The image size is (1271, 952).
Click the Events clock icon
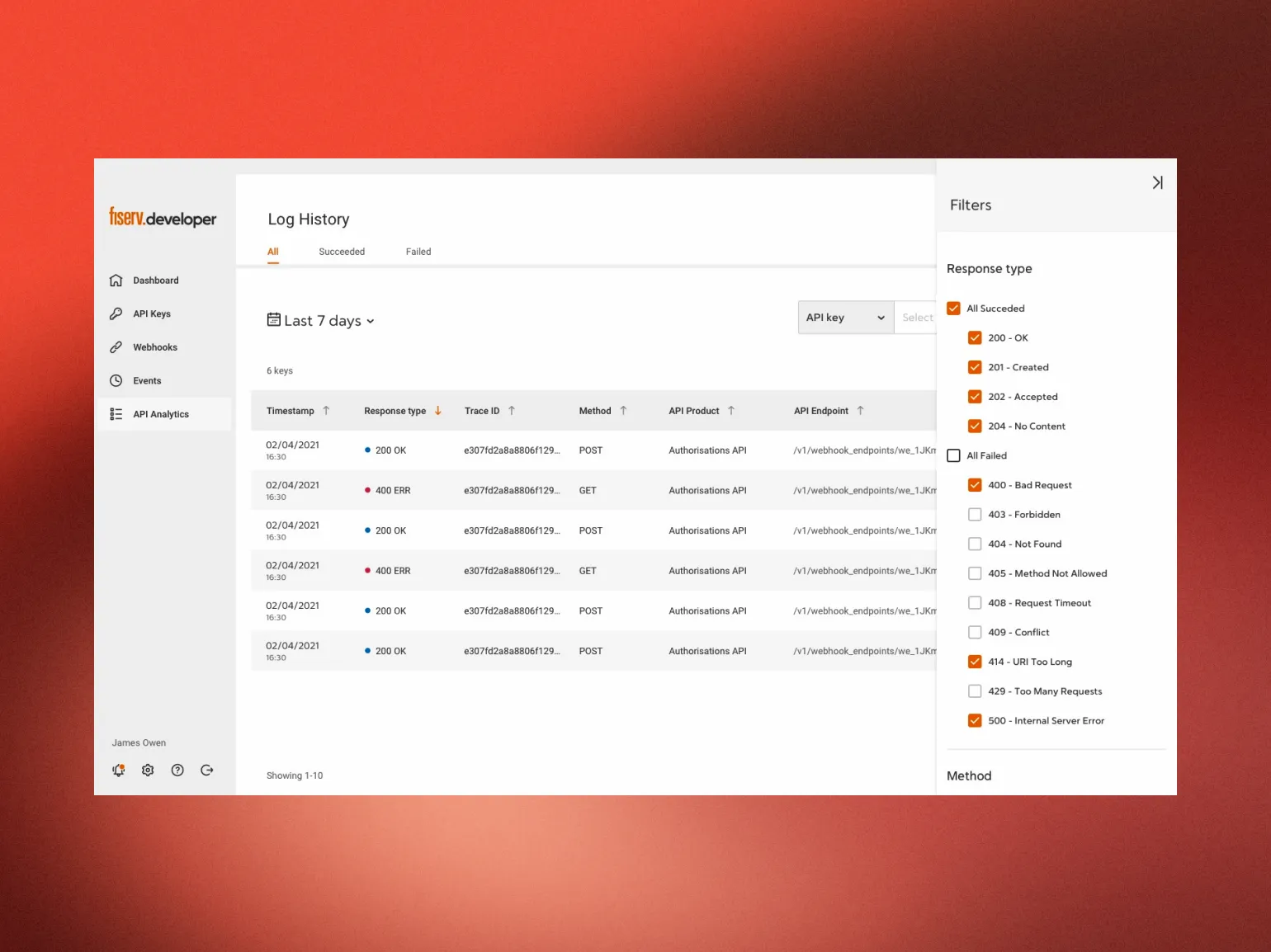[x=116, y=380]
